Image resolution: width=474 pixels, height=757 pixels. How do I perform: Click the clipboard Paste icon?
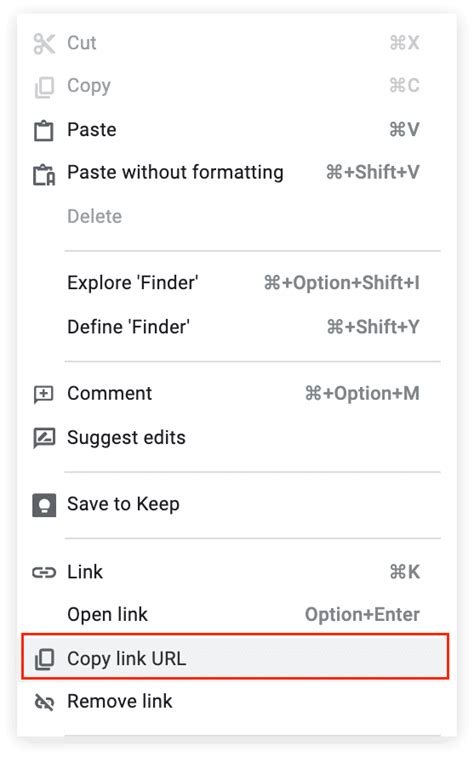pos(44,130)
